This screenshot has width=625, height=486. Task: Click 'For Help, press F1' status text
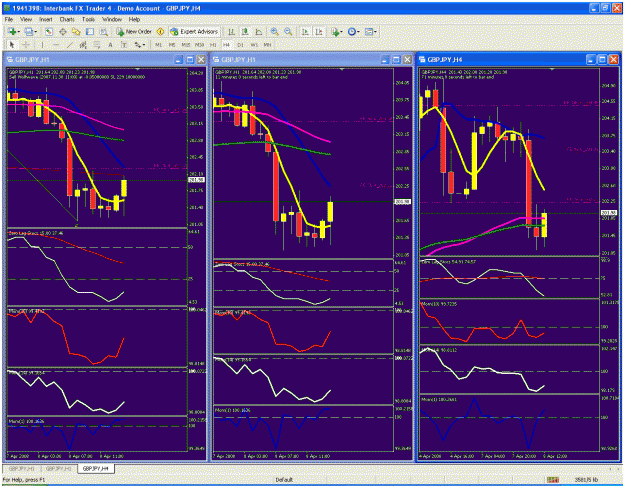pyautogui.click(x=24, y=480)
